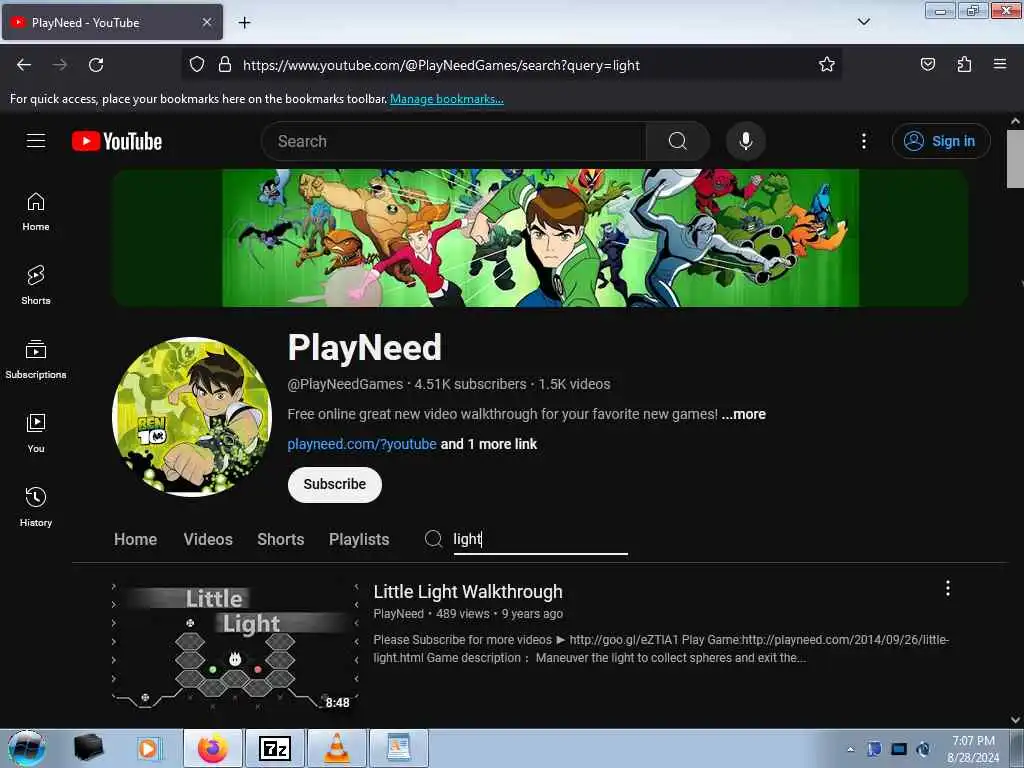Image resolution: width=1024 pixels, height=768 pixels.
Task: Open Little Light Walkthrough video title
Action: click(468, 592)
